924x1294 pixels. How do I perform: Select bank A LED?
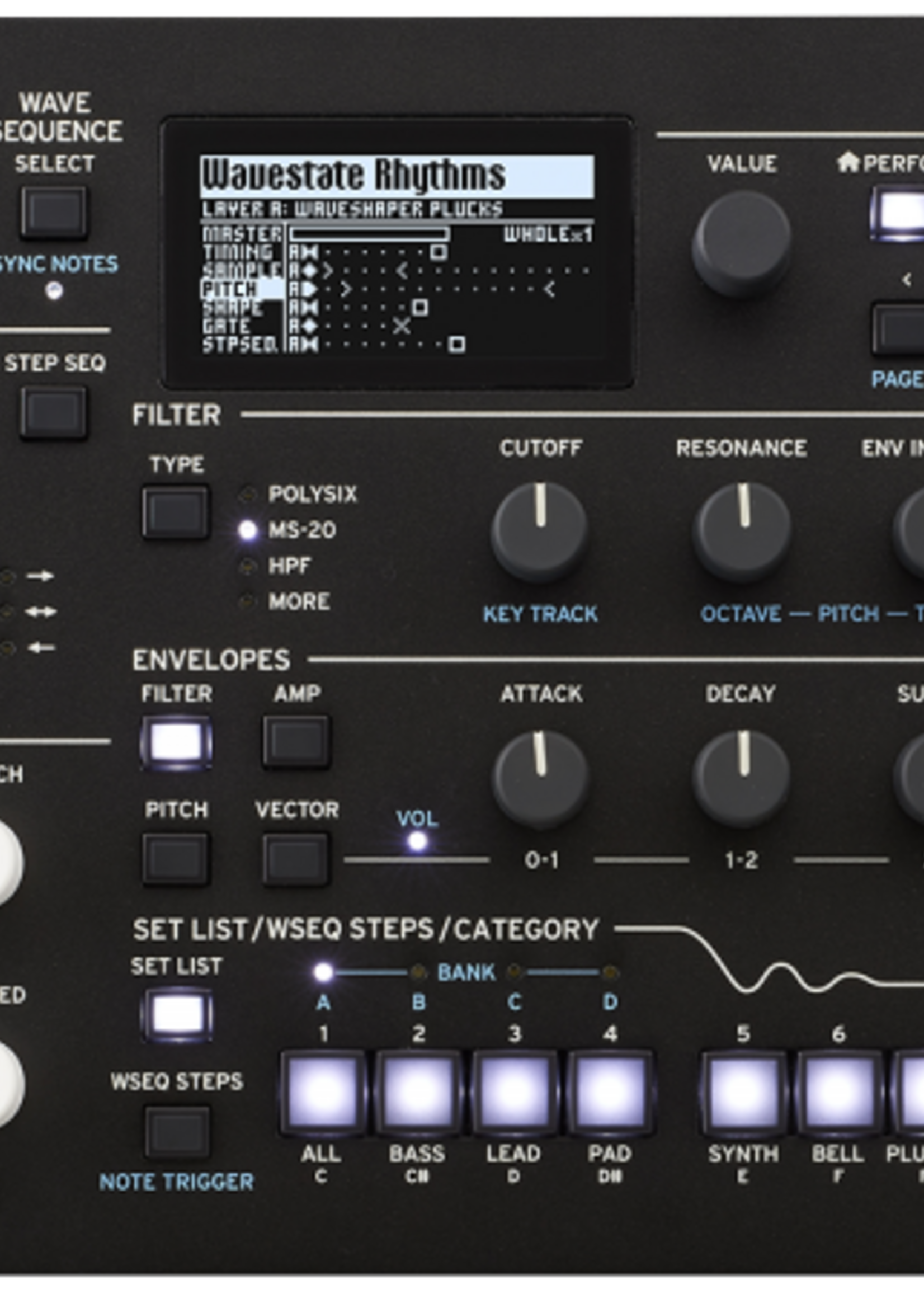[x=323, y=972]
